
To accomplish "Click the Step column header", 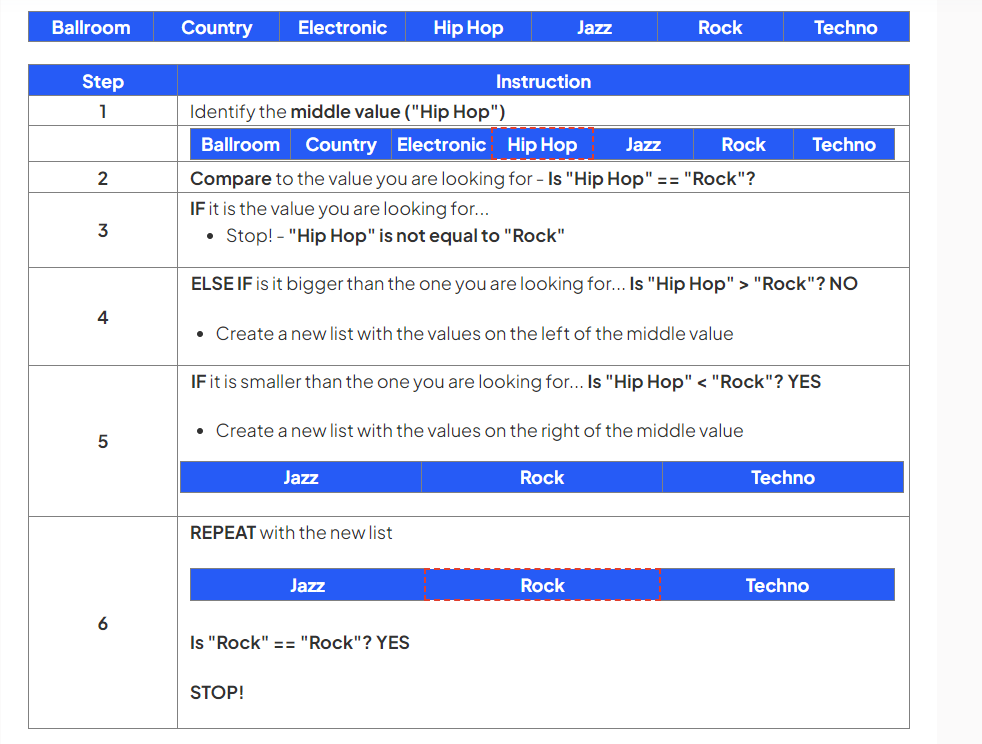I will (103, 81).
